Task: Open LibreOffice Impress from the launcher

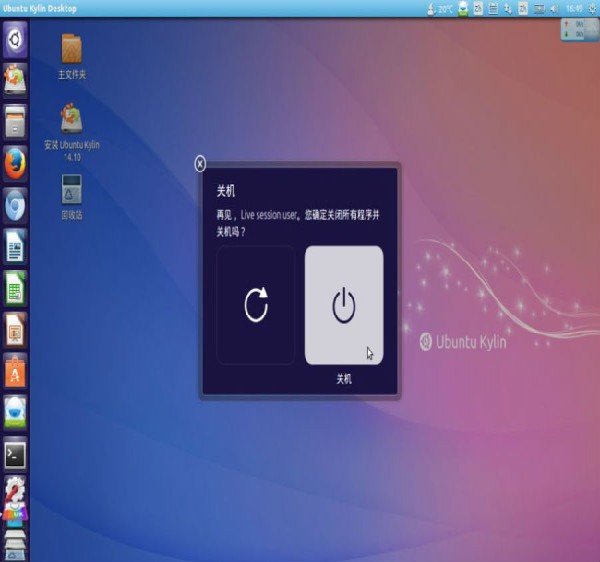Action: pyautogui.click(x=15, y=328)
